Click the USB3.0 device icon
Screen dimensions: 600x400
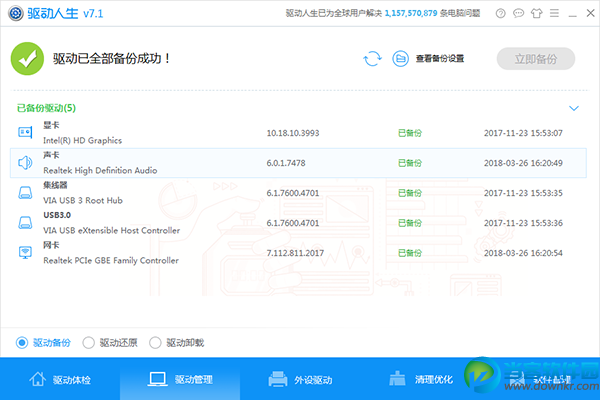click(25, 222)
